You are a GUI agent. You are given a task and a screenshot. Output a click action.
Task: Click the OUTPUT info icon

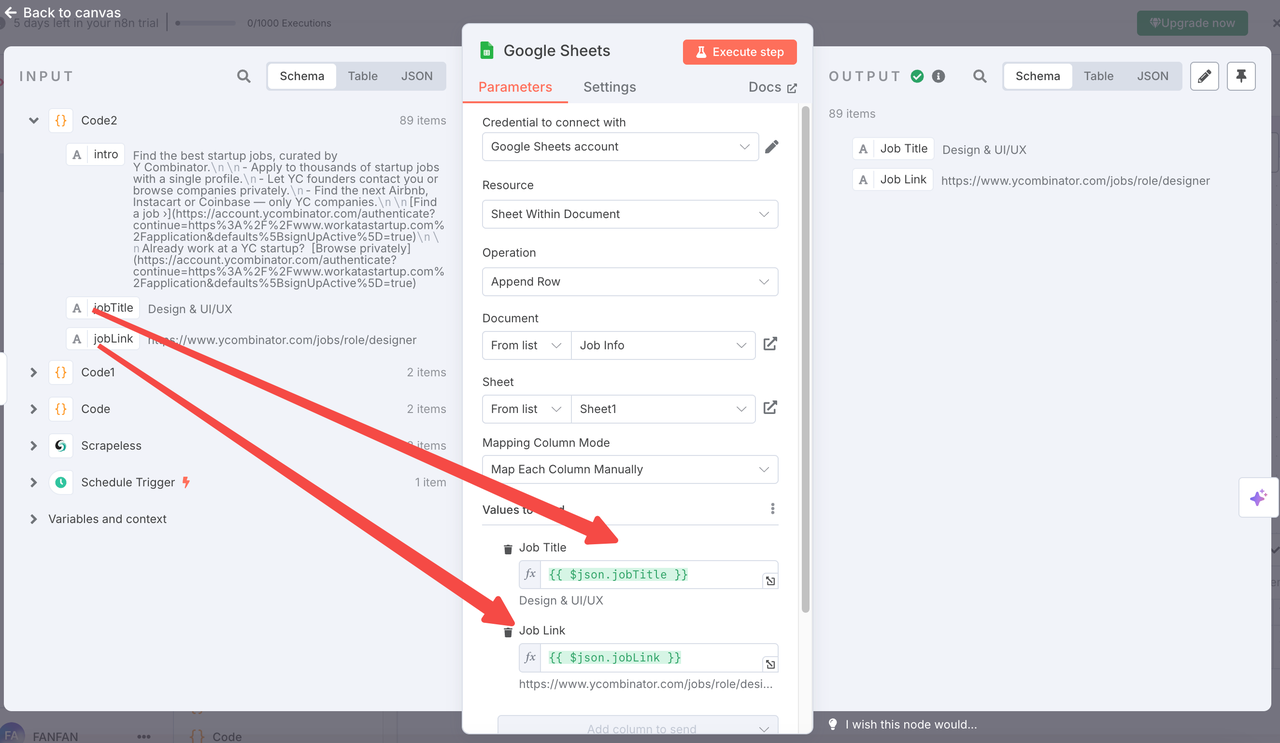click(938, 76)
